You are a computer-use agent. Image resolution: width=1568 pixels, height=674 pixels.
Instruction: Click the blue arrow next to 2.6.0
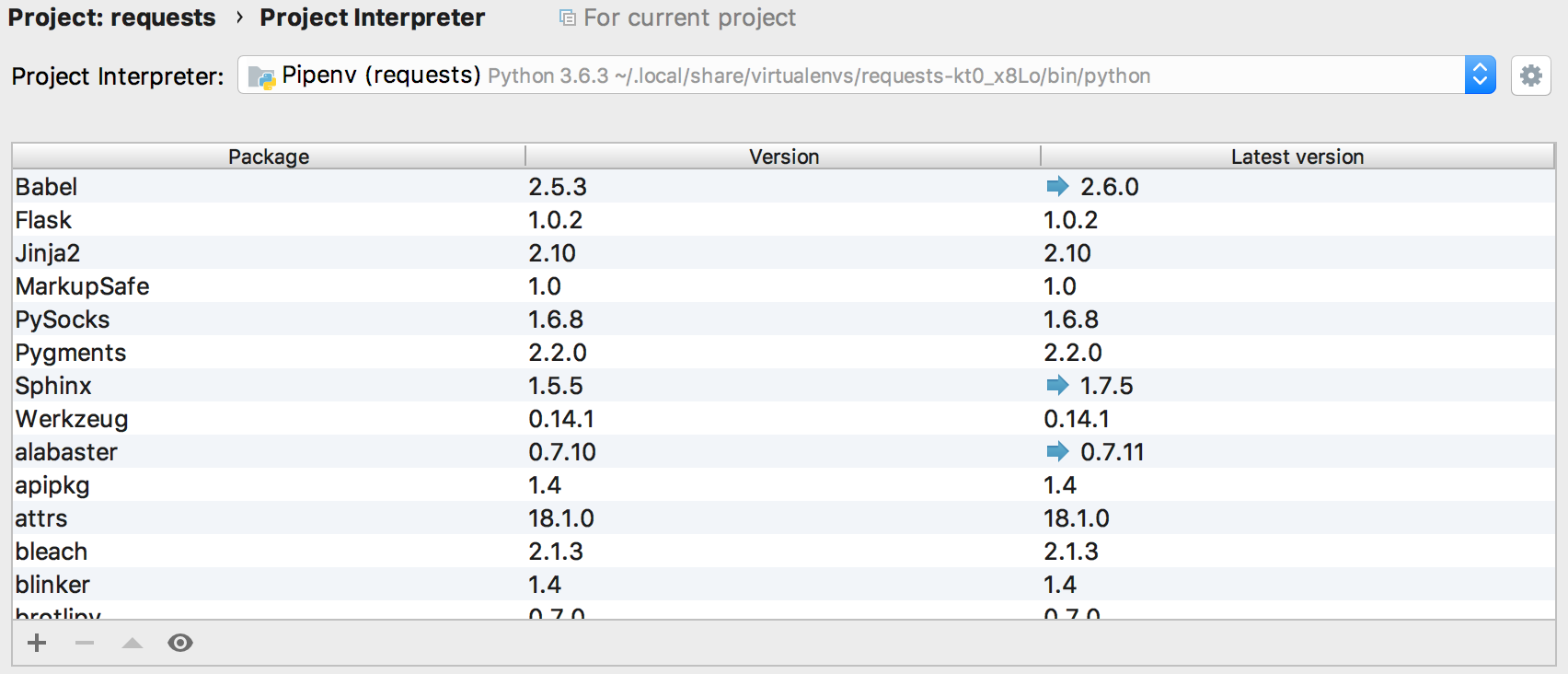1057,186
